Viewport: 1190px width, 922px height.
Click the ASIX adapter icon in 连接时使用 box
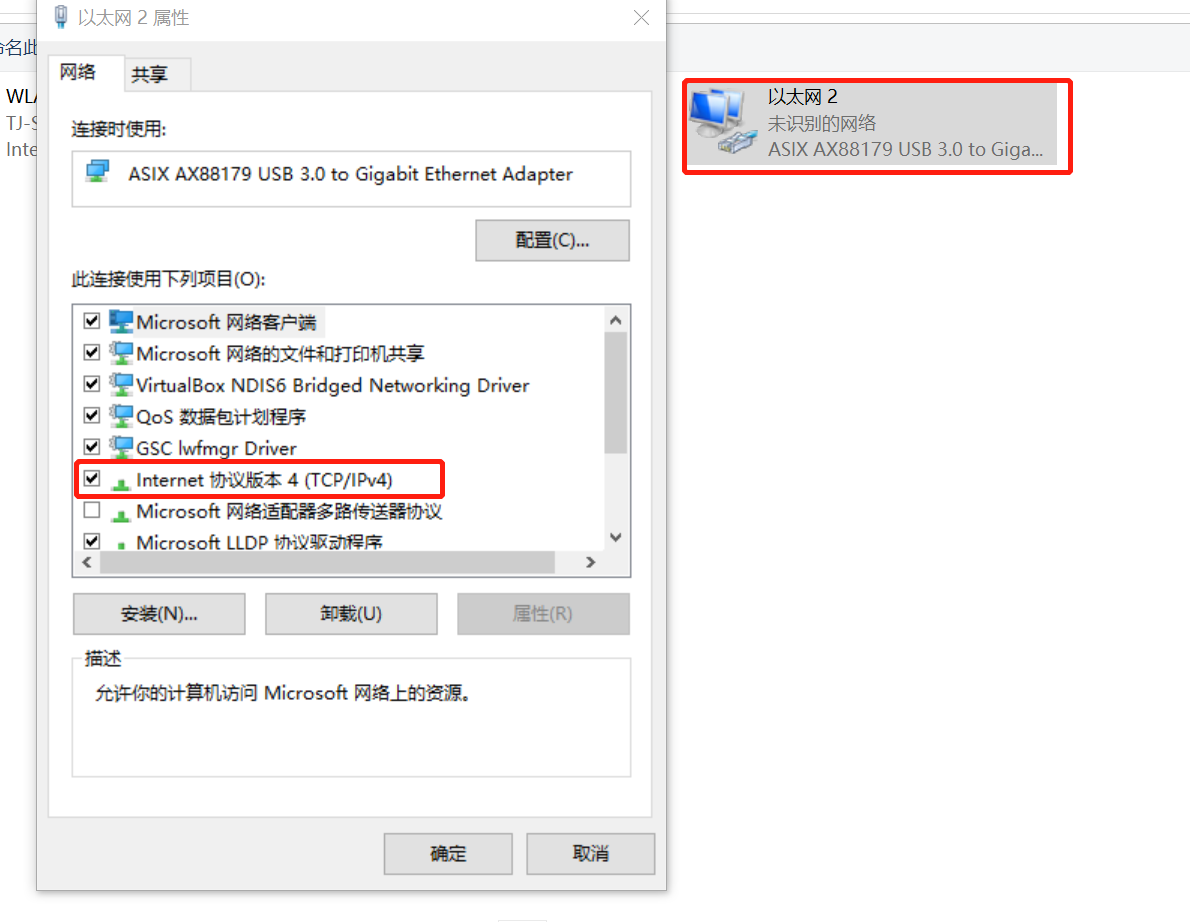[98, 171]
